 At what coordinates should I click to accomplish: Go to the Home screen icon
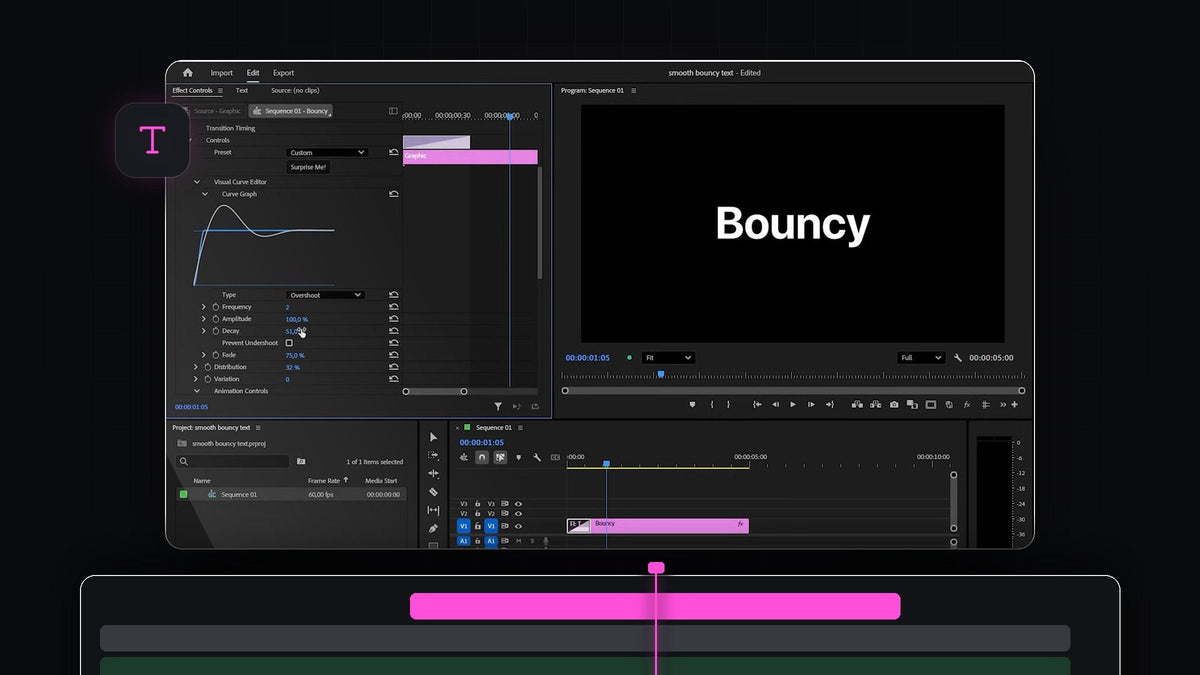pos(187,73)
